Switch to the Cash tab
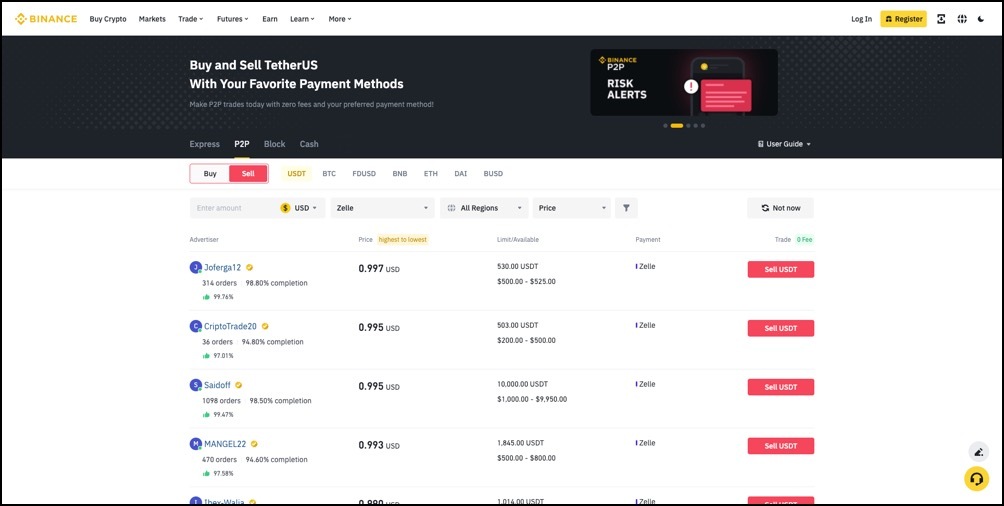 (x=309, y=144)
